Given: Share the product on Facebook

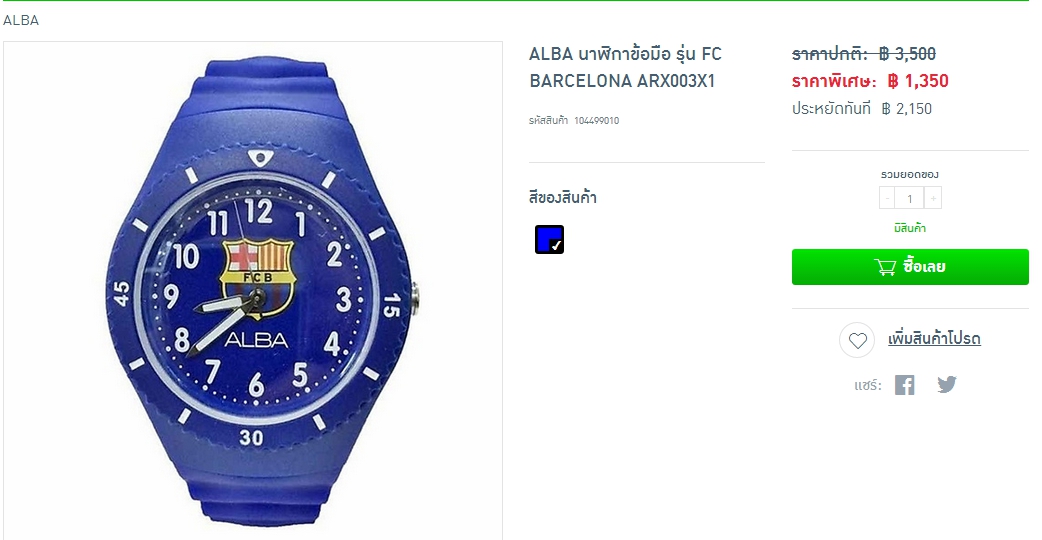Looking at the screenshot, I should [904, 385].
